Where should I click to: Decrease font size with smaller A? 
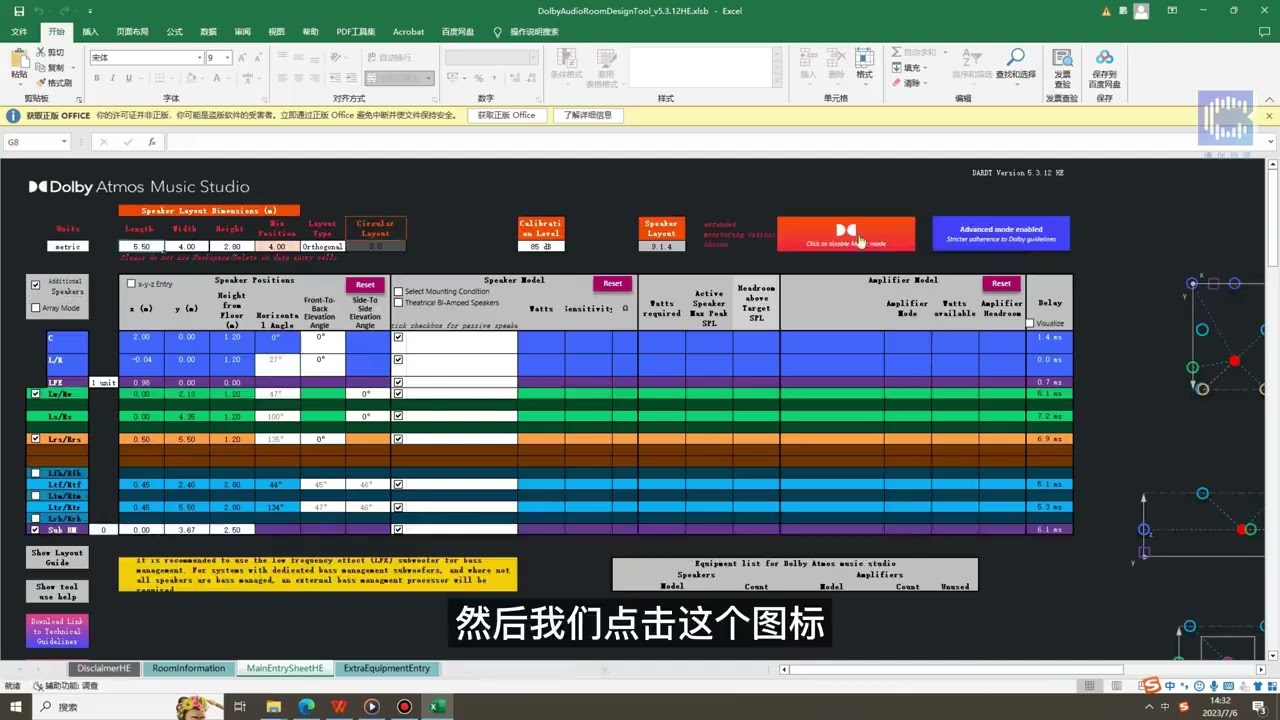pos(257,58)
